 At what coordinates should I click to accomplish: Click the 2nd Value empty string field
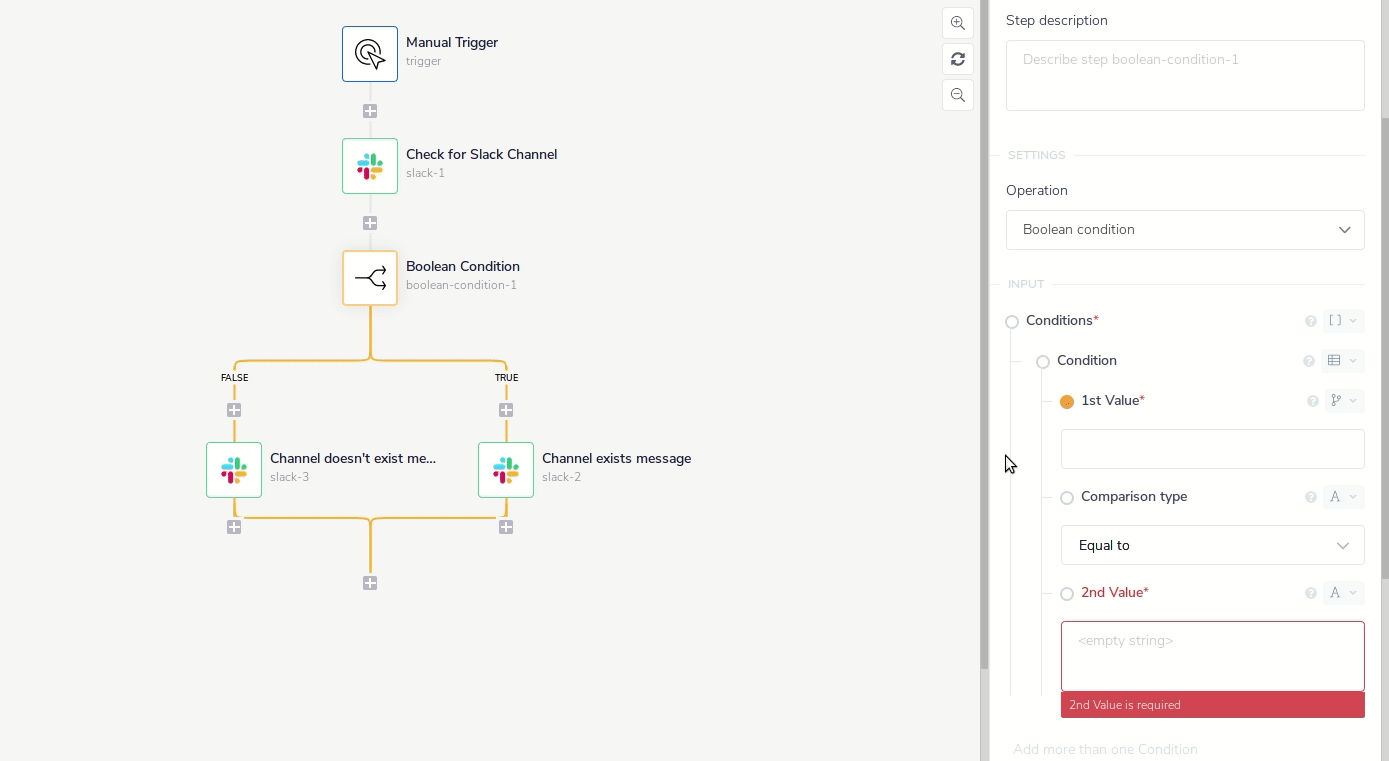coord(1212,656)
